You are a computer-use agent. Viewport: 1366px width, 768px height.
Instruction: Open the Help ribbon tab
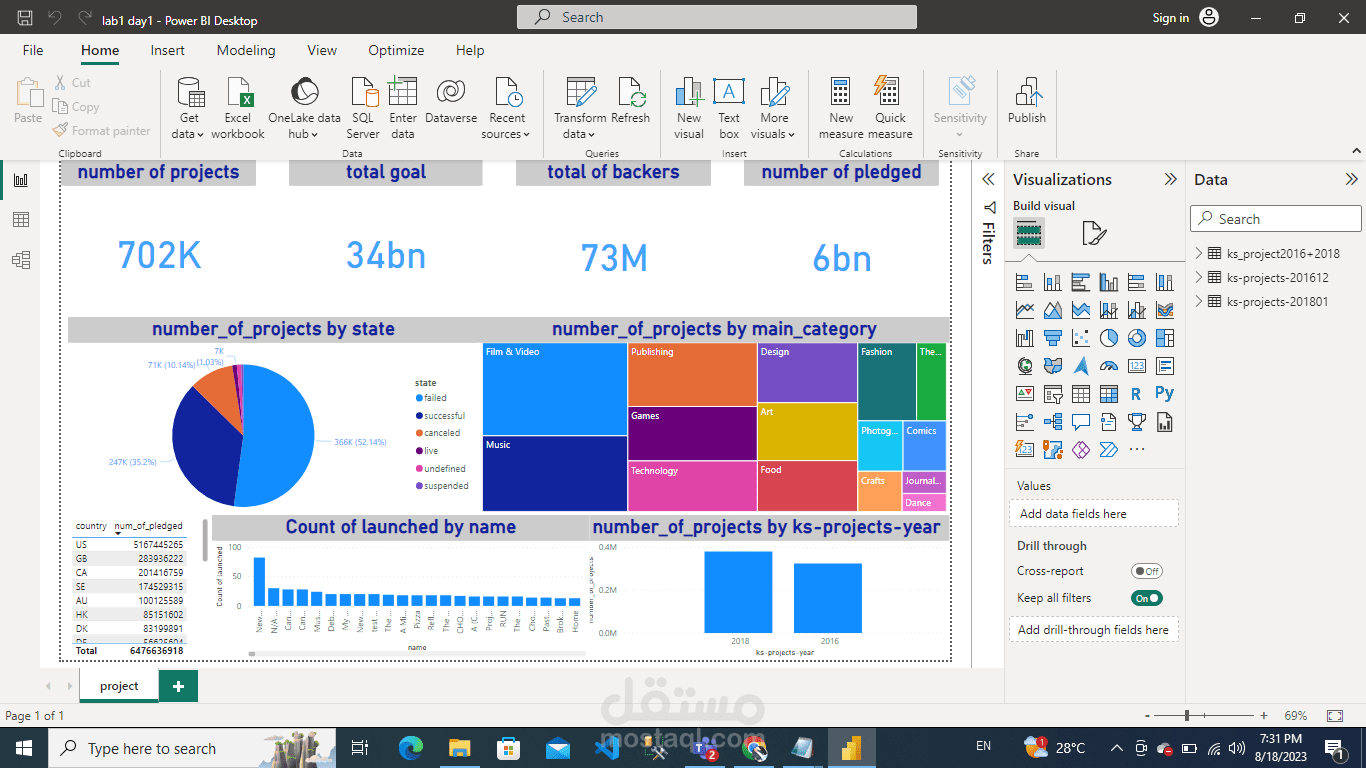(x=470, y=50)
